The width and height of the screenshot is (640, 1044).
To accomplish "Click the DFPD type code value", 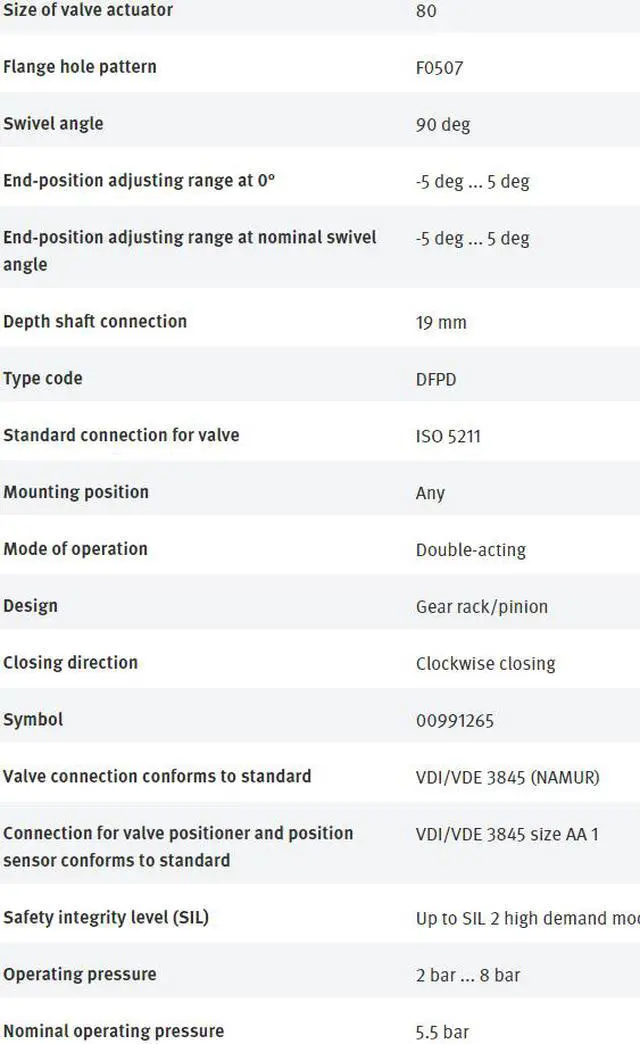I will 436,380.
